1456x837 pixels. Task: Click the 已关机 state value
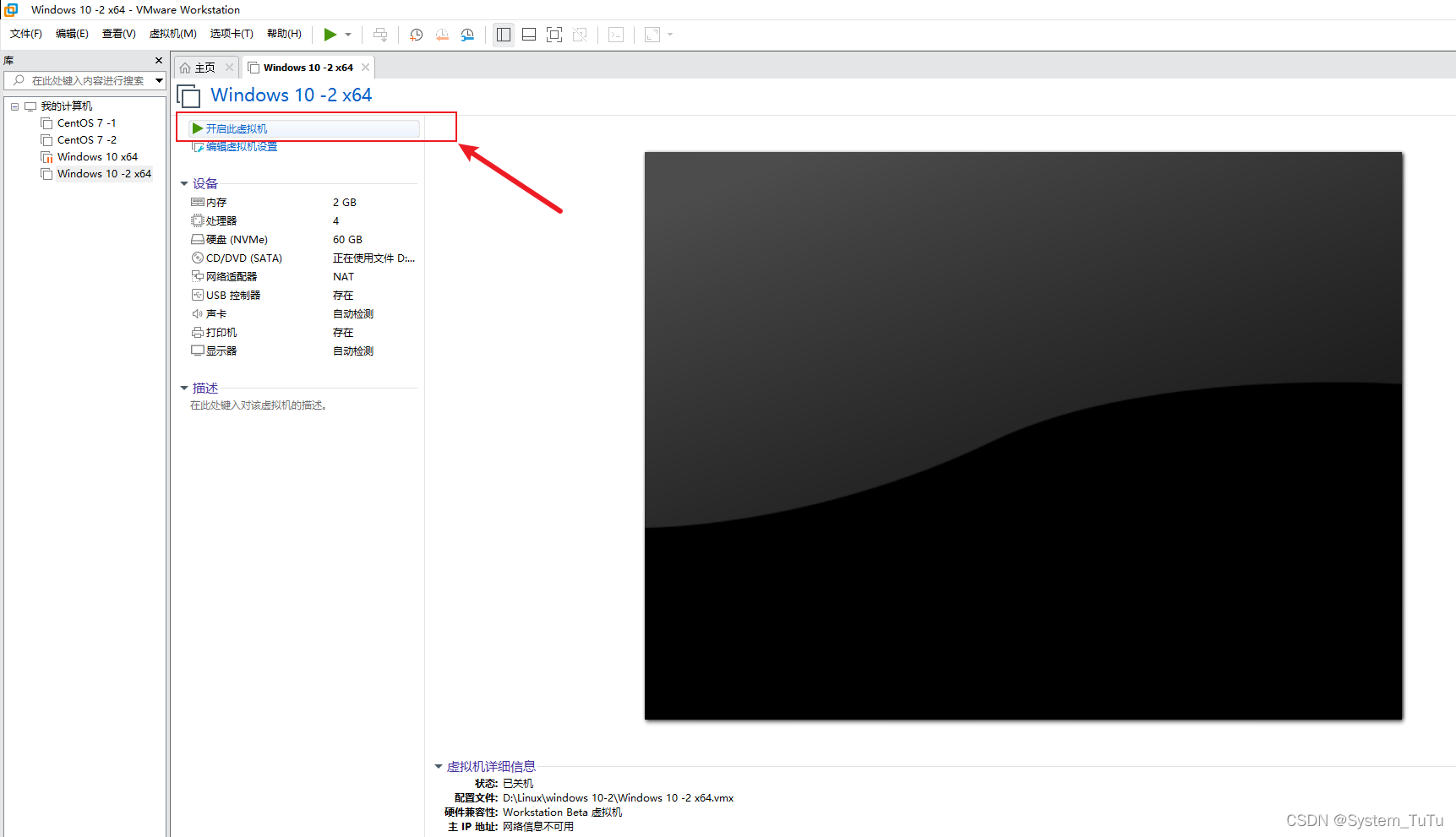click(518, 783)
